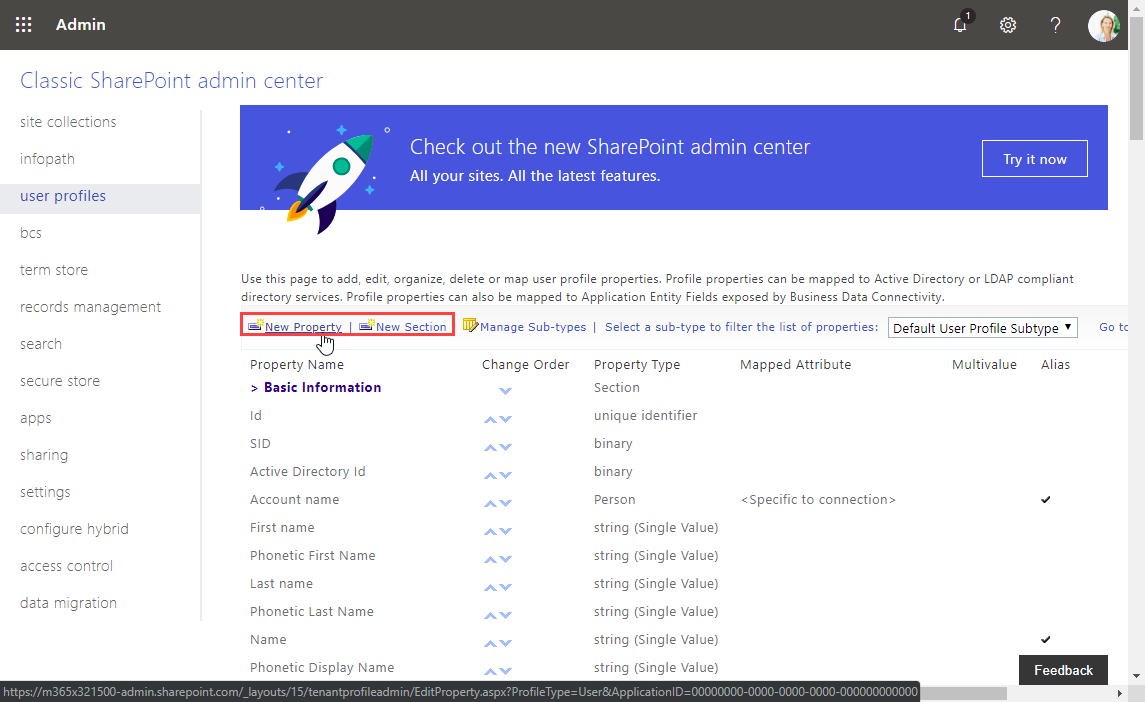Move First name down arrow
Screen dimensions: 1145x702
[505, 531]
